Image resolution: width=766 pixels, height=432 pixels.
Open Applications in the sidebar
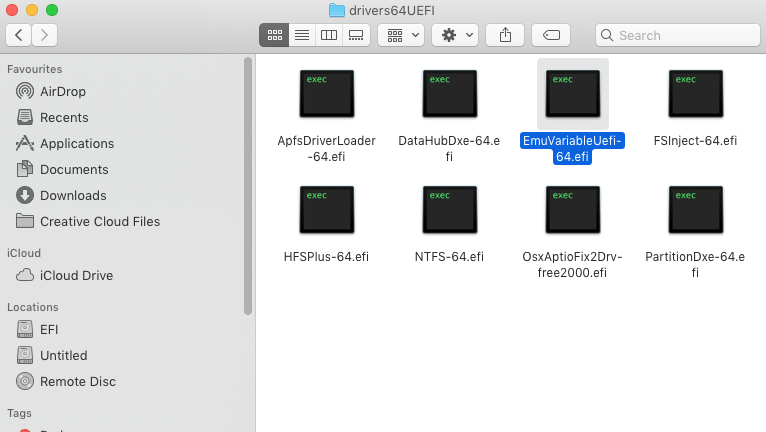[77, 143]
